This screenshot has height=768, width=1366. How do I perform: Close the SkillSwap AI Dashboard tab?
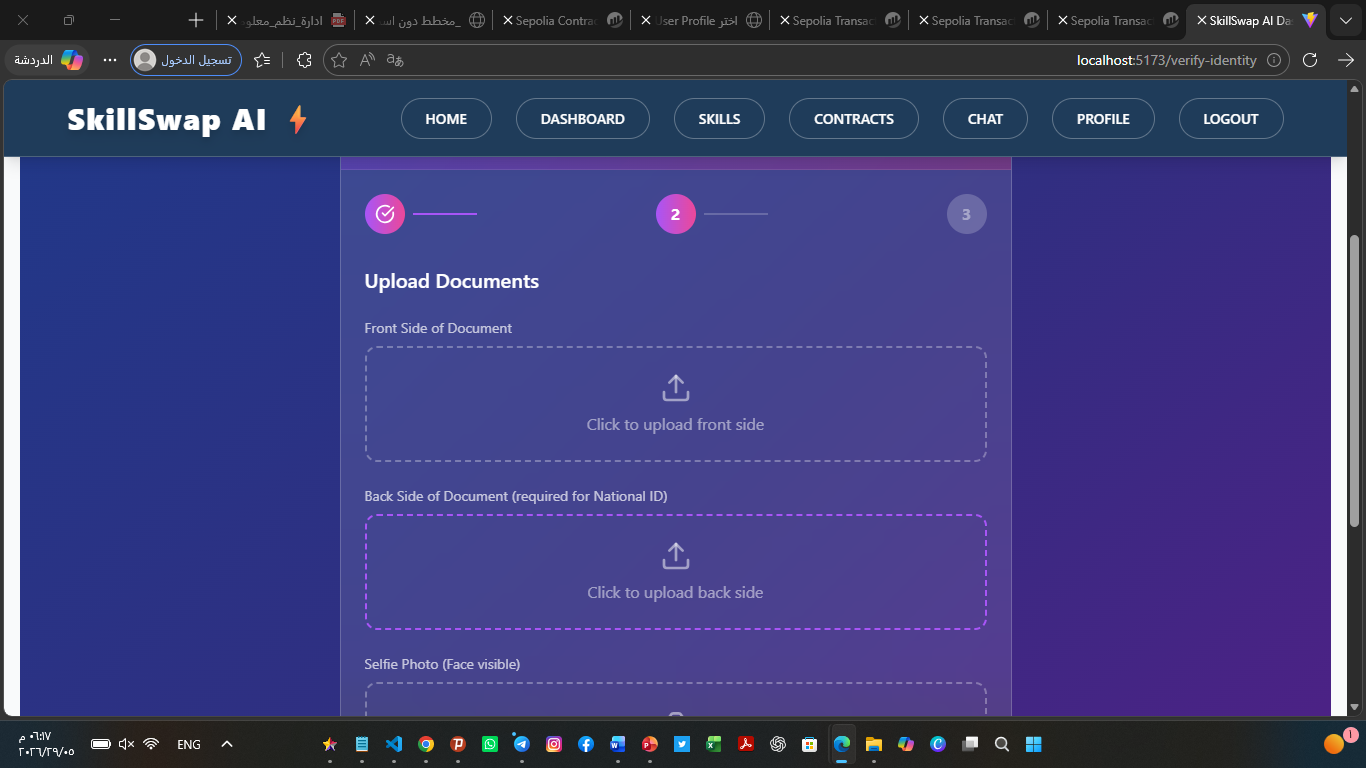(1201, 20)
